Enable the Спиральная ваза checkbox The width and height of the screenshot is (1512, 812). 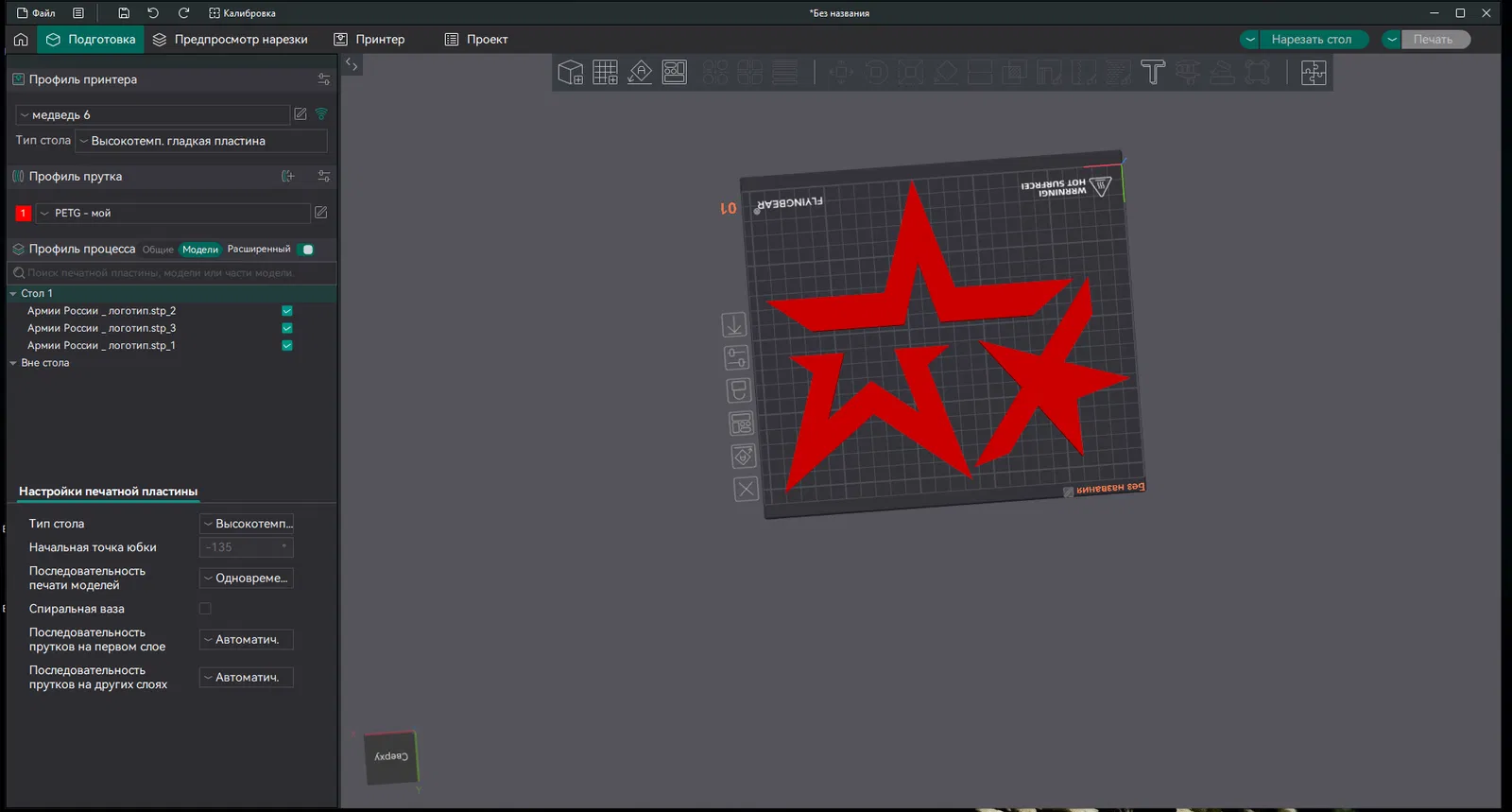click(x=205, y=609)
